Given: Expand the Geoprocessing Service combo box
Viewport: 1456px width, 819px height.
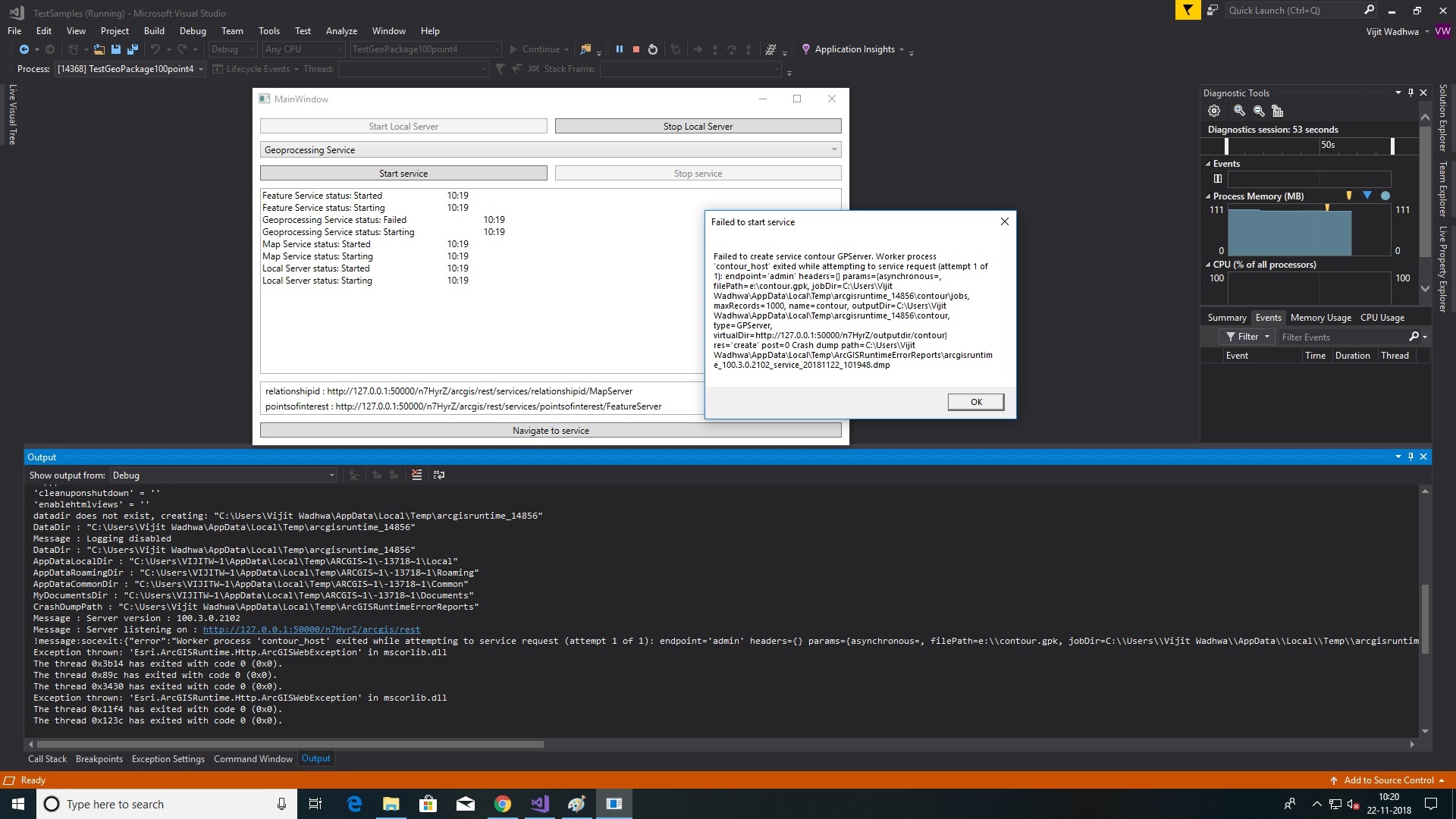Looking at the screenshot, I should [x=834, y=149].
